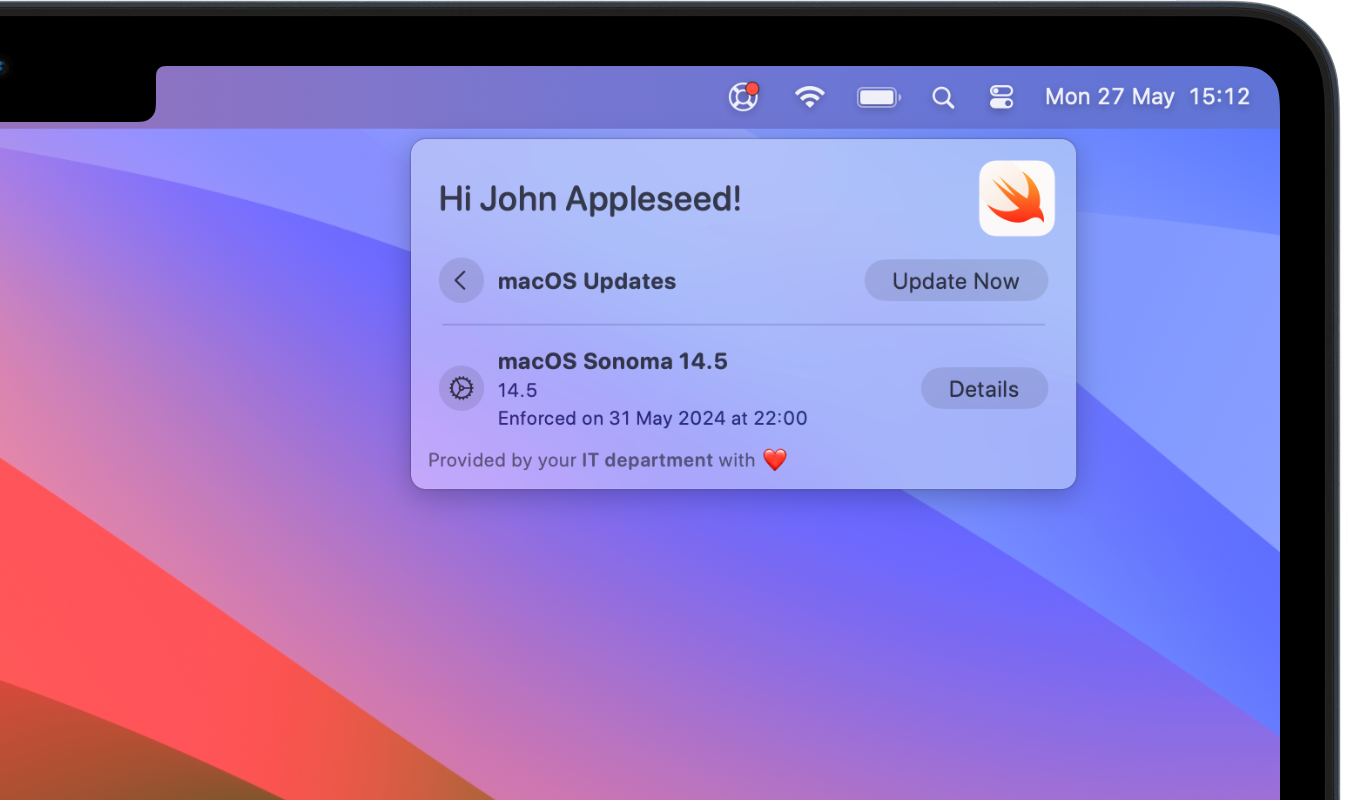View Details for macOS Sonoma 14.5
This screenshot has height=800, width=1348.
pos(984,389)
